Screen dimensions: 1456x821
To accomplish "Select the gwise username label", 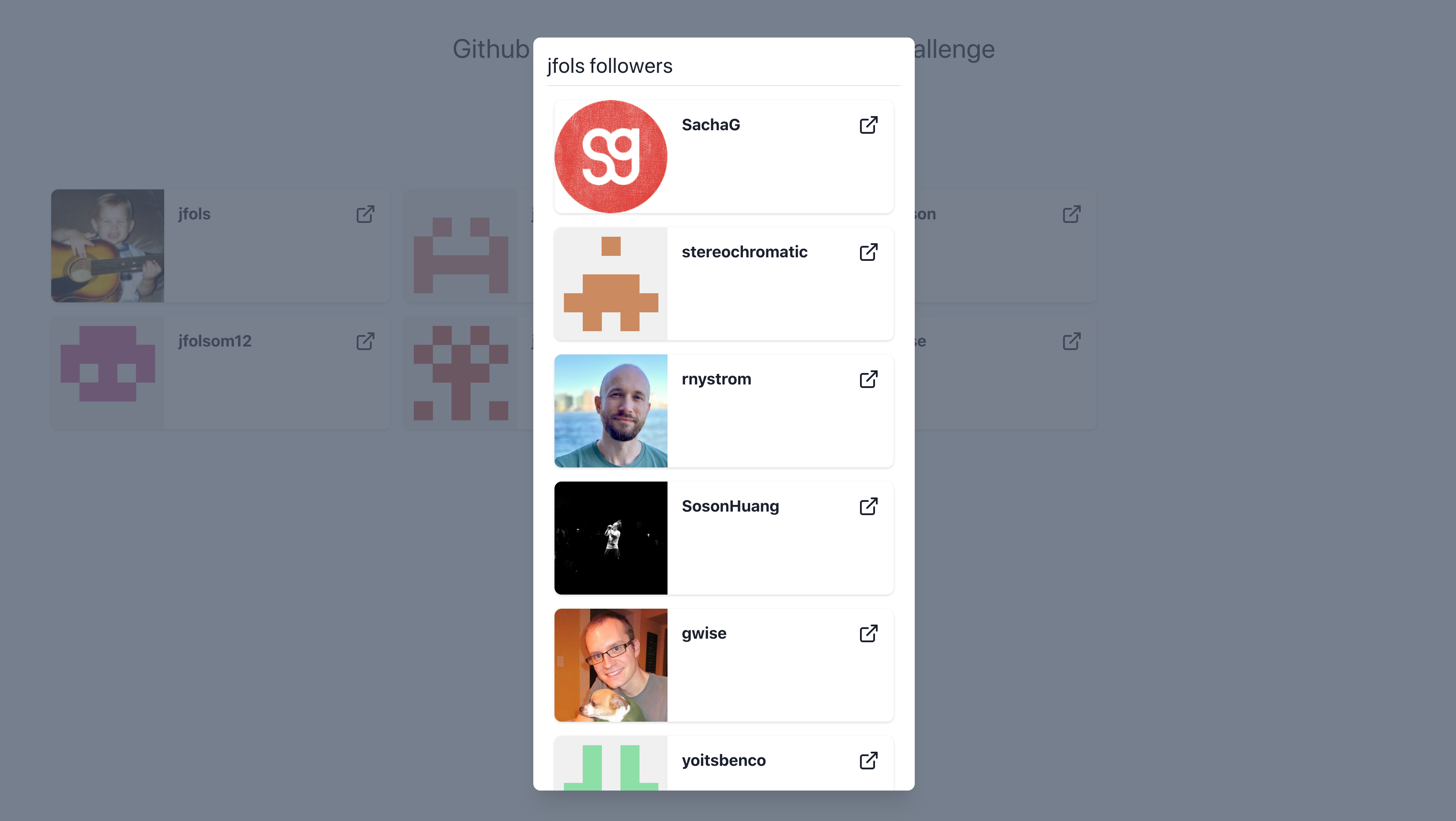I will pos(704,633).
